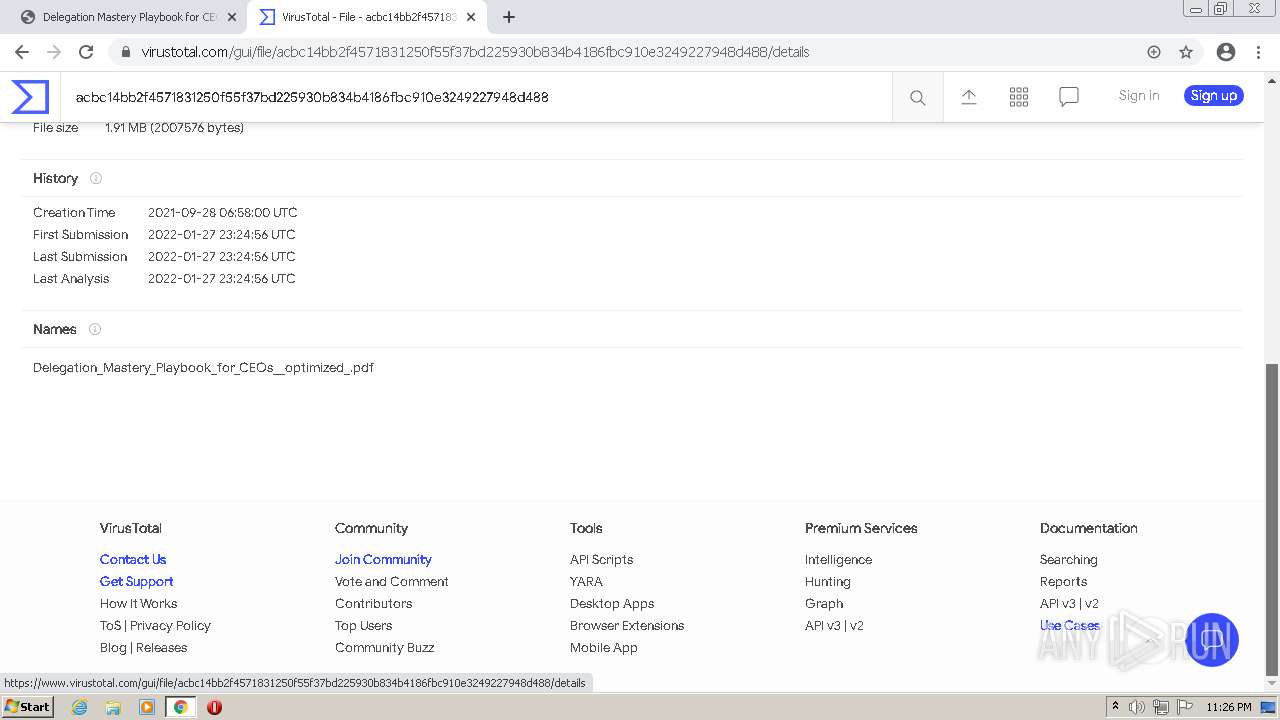
Task: Open Contributors link
Action: coord(373,604)
